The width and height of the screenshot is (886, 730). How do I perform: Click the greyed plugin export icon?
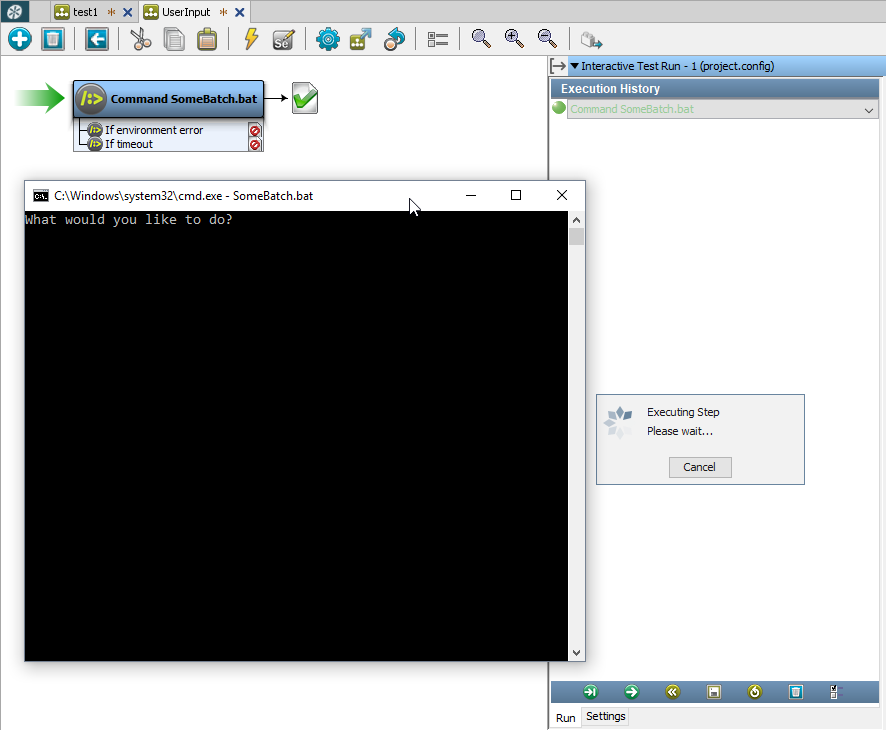coord(591,40)
